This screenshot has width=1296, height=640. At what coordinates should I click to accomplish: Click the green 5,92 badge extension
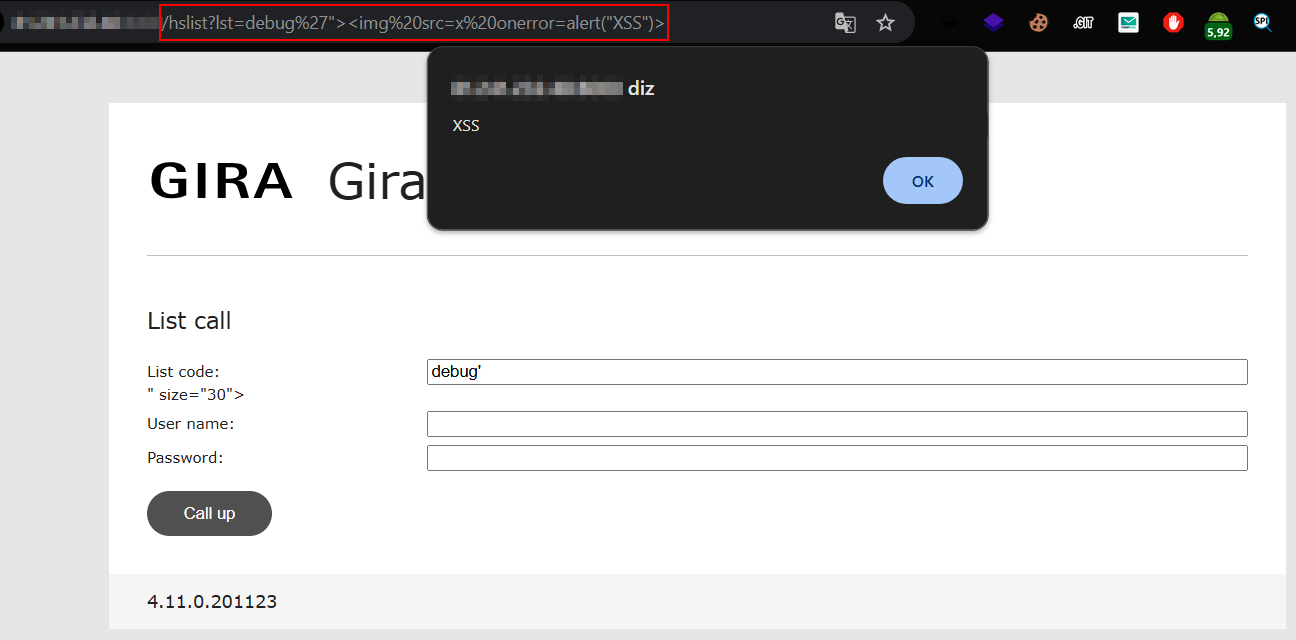click(1218, 24)
